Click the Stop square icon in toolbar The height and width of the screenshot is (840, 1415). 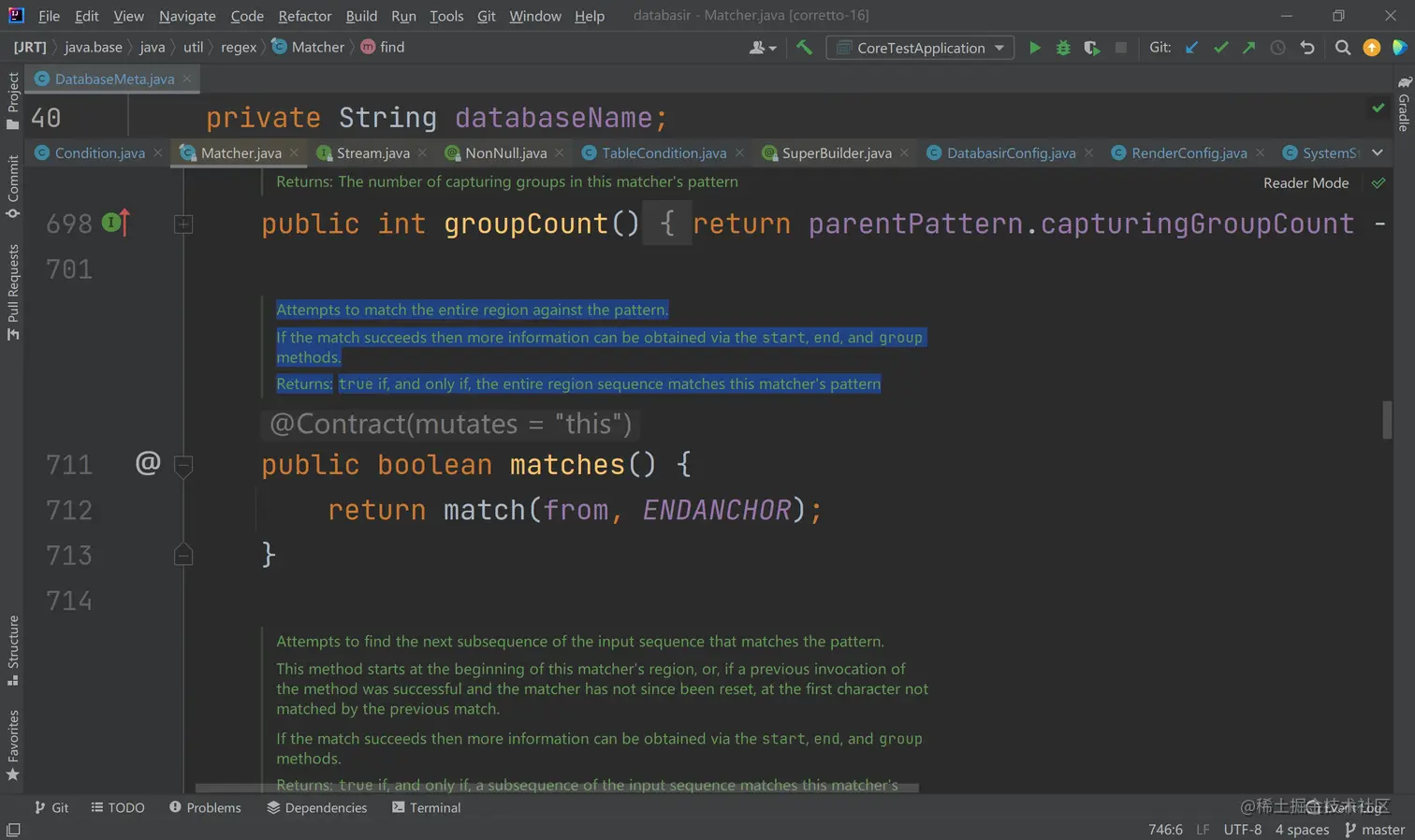1120,48
